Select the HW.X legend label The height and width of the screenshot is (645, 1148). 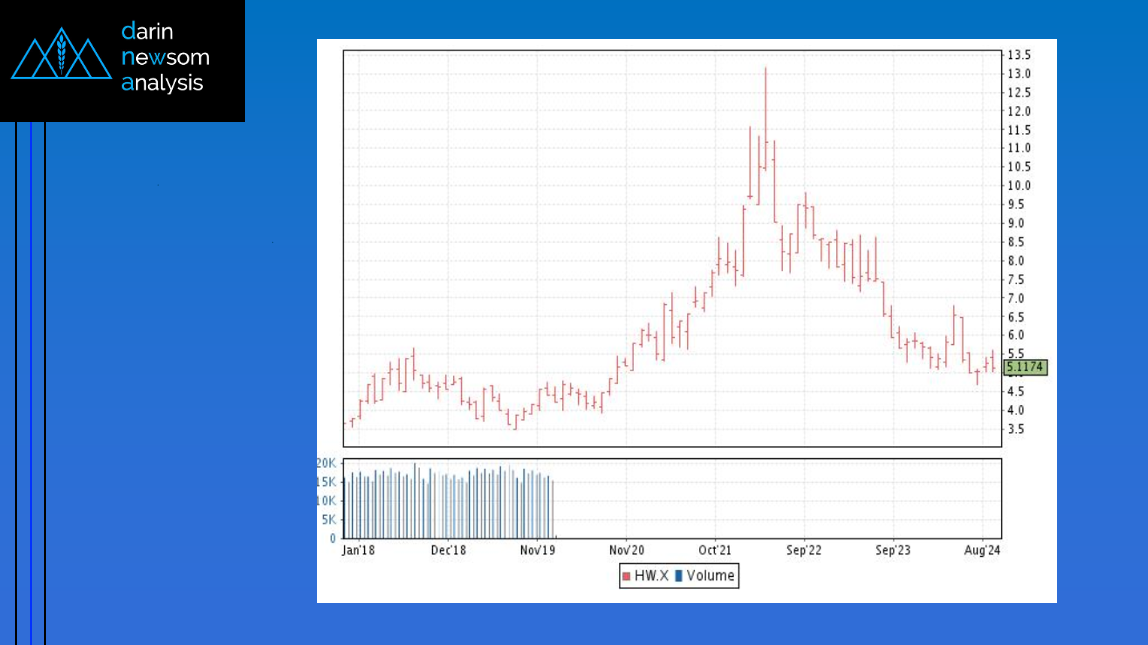pyautogui.click(x=651, y=576)
